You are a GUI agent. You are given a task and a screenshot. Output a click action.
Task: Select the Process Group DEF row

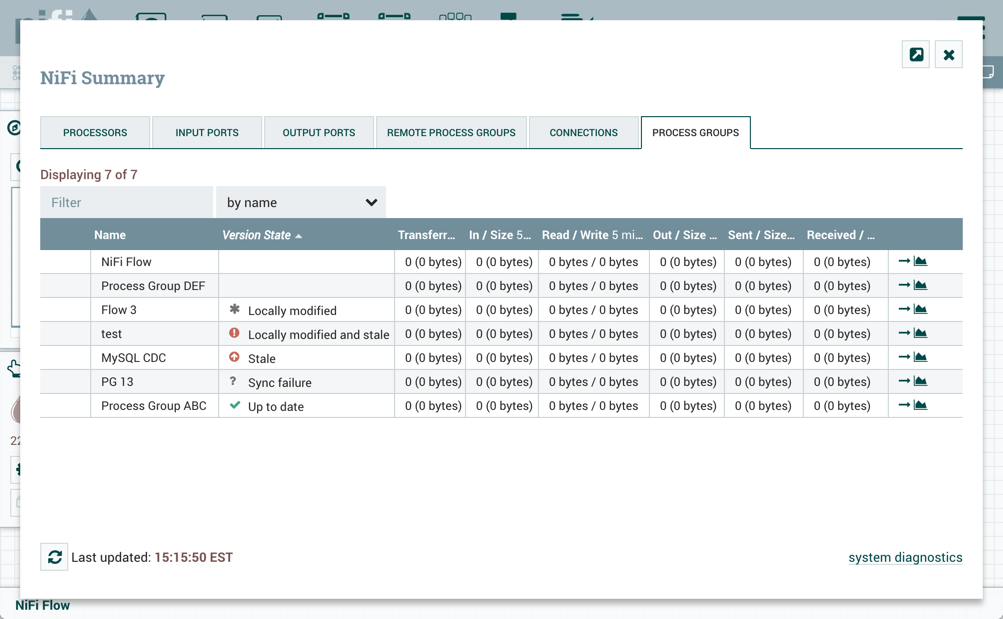click(x=153, y=286)
